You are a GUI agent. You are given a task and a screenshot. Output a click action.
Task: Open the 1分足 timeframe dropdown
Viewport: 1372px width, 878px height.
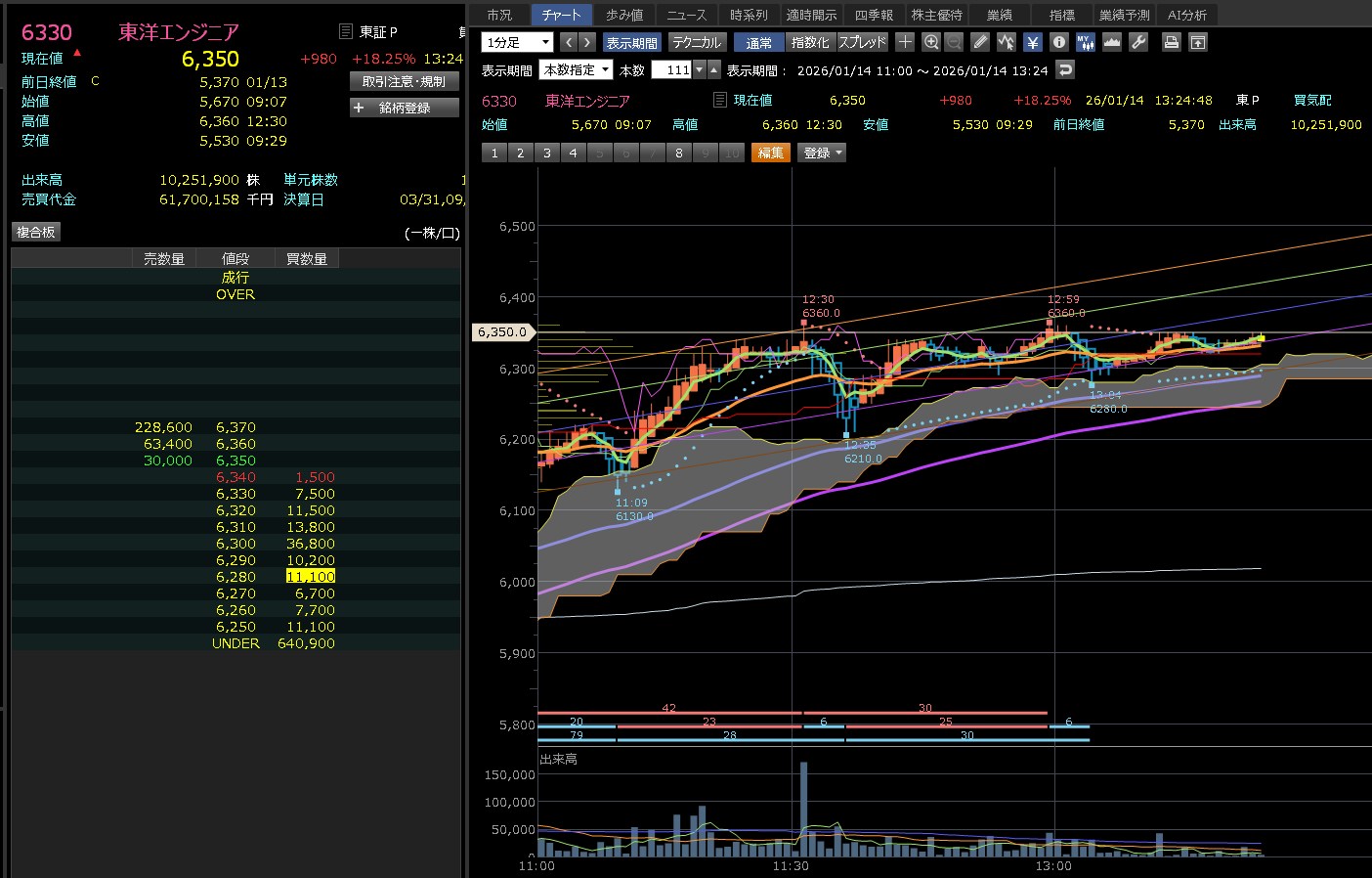coord(517,42)
